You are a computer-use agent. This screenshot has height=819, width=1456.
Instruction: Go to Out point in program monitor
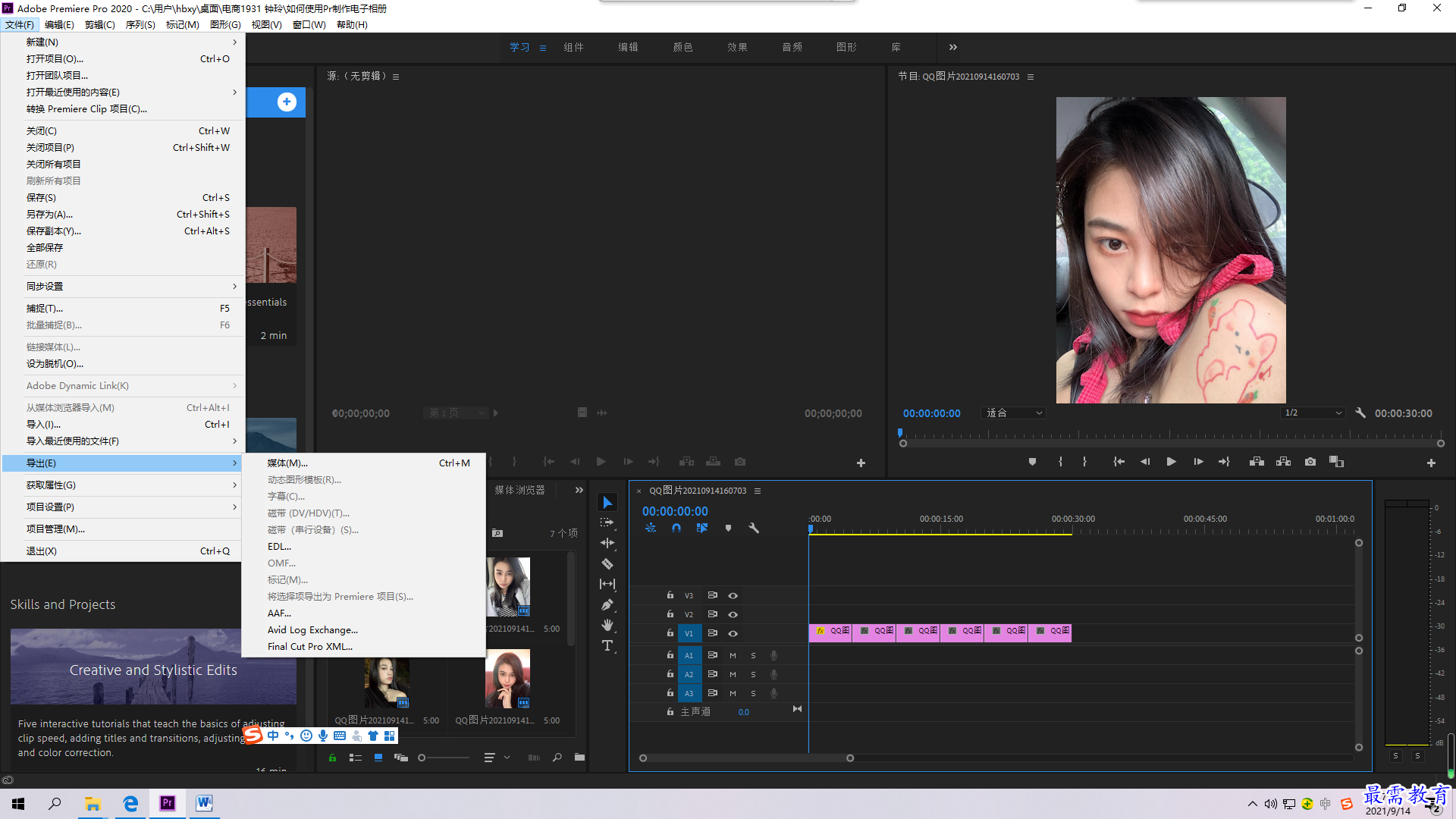tap(1224, 462)
